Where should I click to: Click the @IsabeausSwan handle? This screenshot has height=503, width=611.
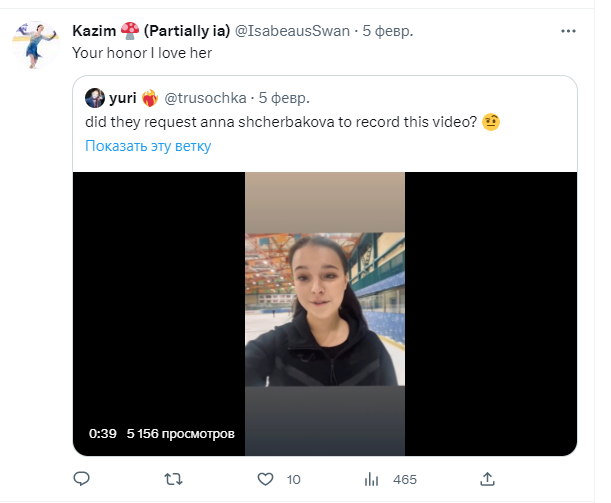click(x=292, y=31)
